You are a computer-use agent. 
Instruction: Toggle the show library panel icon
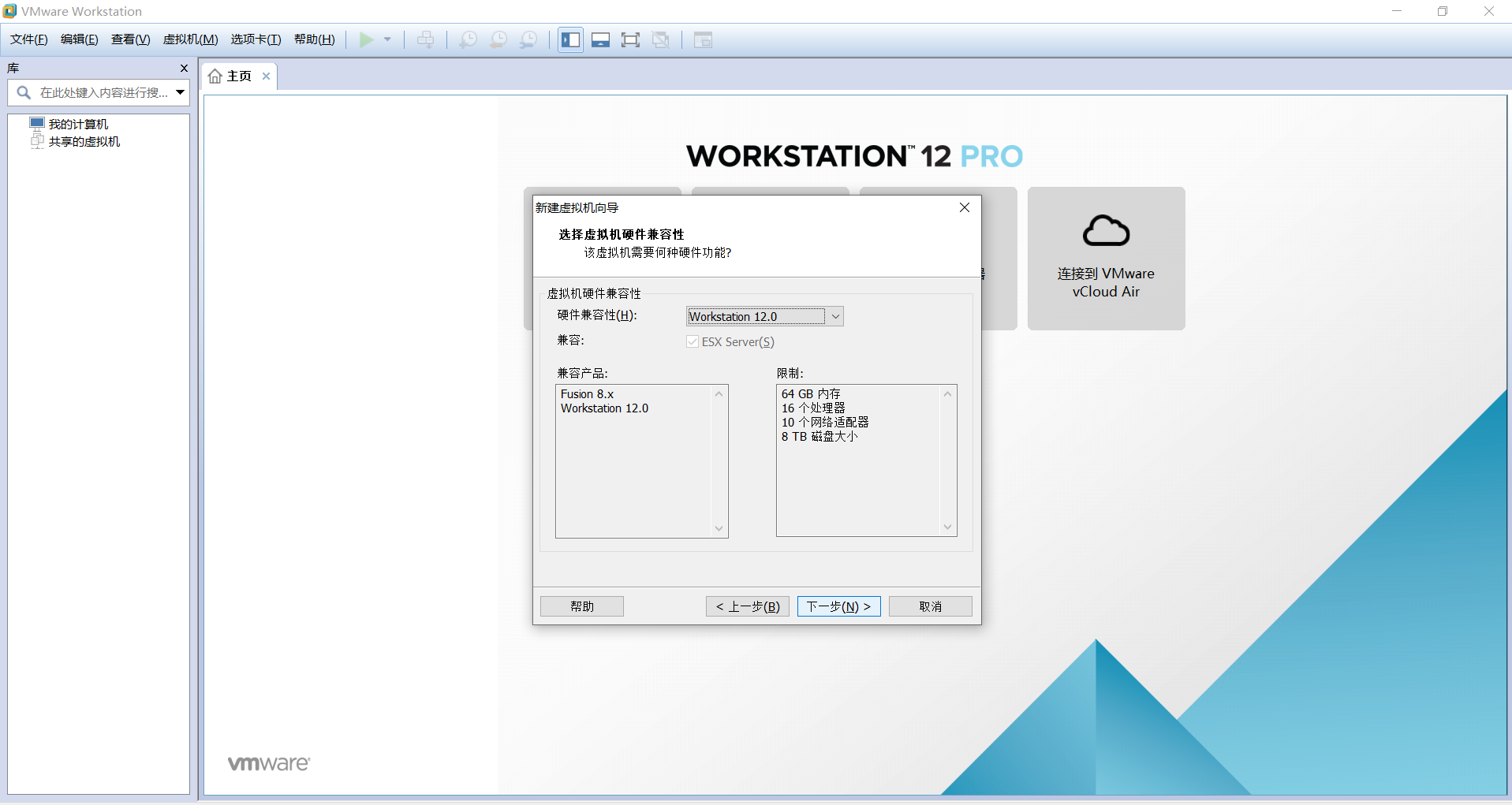point(571,39)
